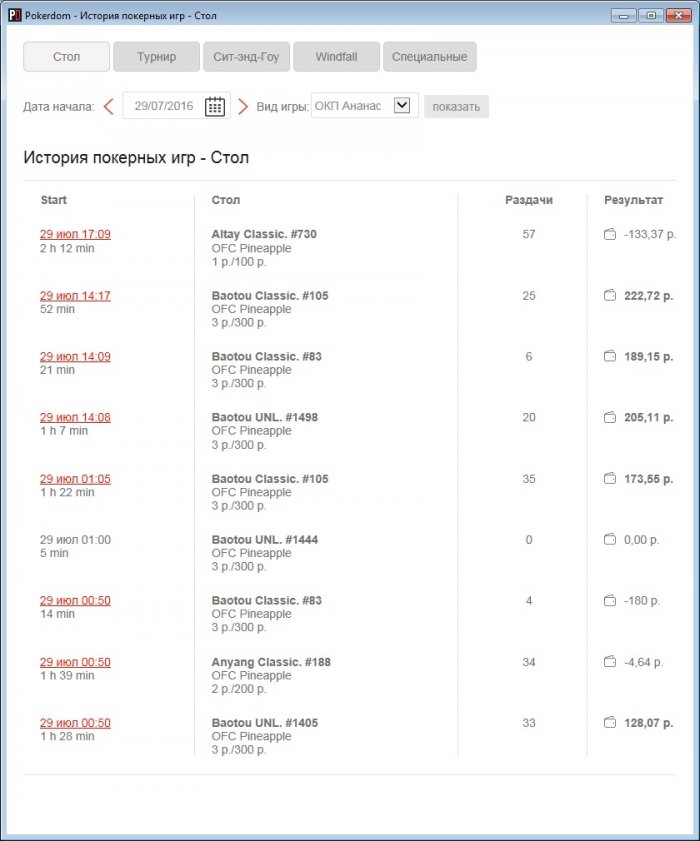Click hand history icon beside 189,15 р. result
Viewport: 700px width, 841px height.
tap(610, 357)
